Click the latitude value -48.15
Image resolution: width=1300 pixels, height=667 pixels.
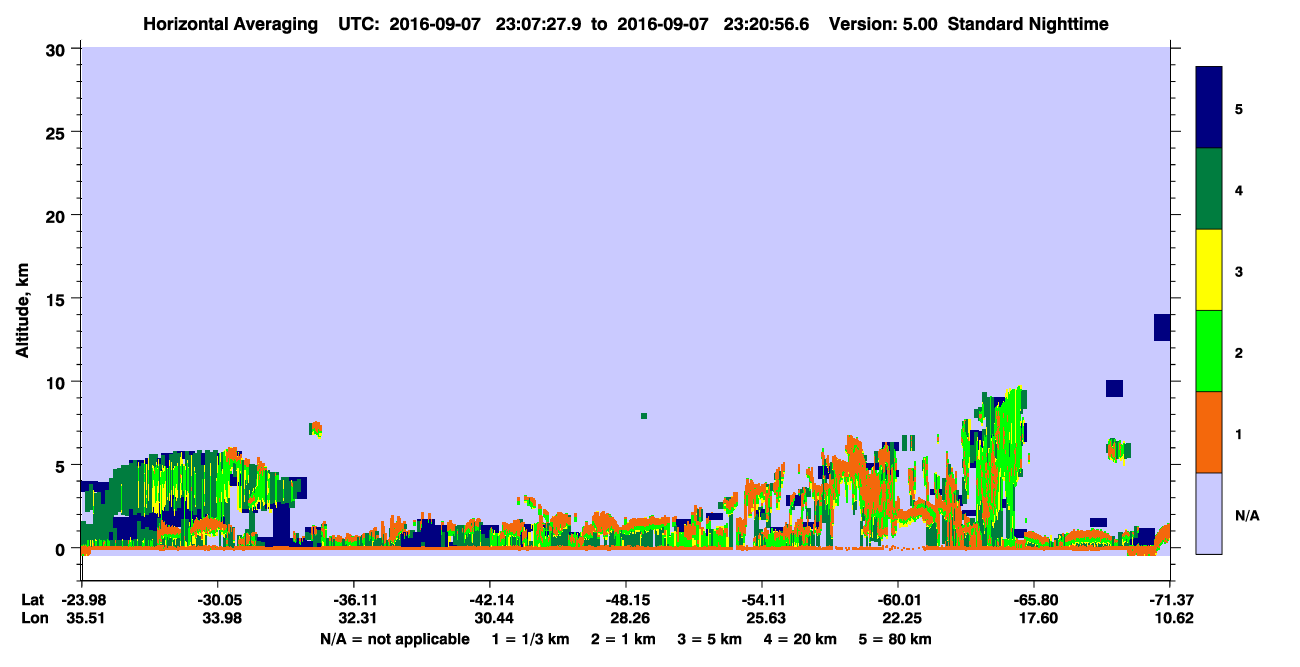pos(625,600)
